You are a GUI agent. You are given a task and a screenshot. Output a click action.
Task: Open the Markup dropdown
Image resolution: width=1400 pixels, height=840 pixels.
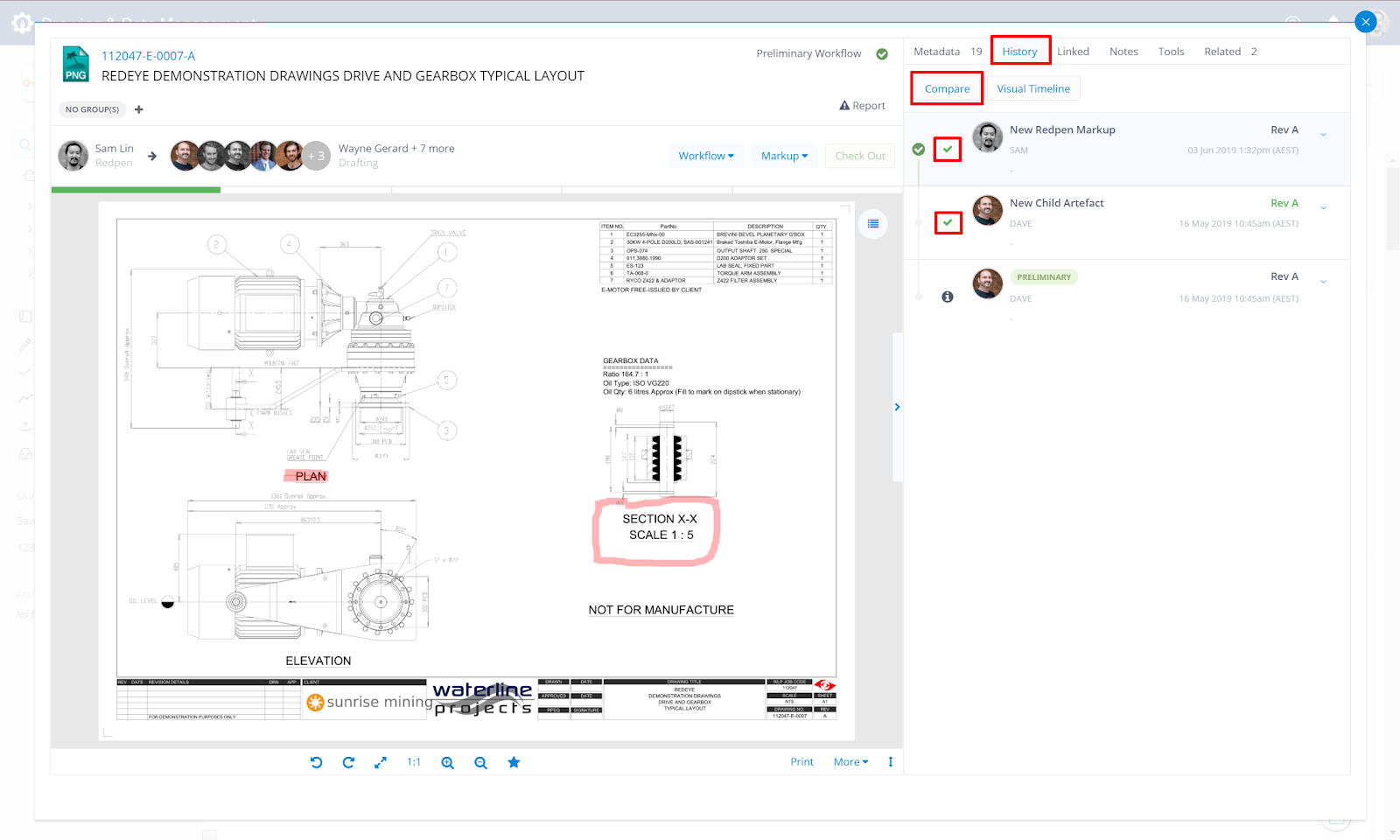pos(784,156)
